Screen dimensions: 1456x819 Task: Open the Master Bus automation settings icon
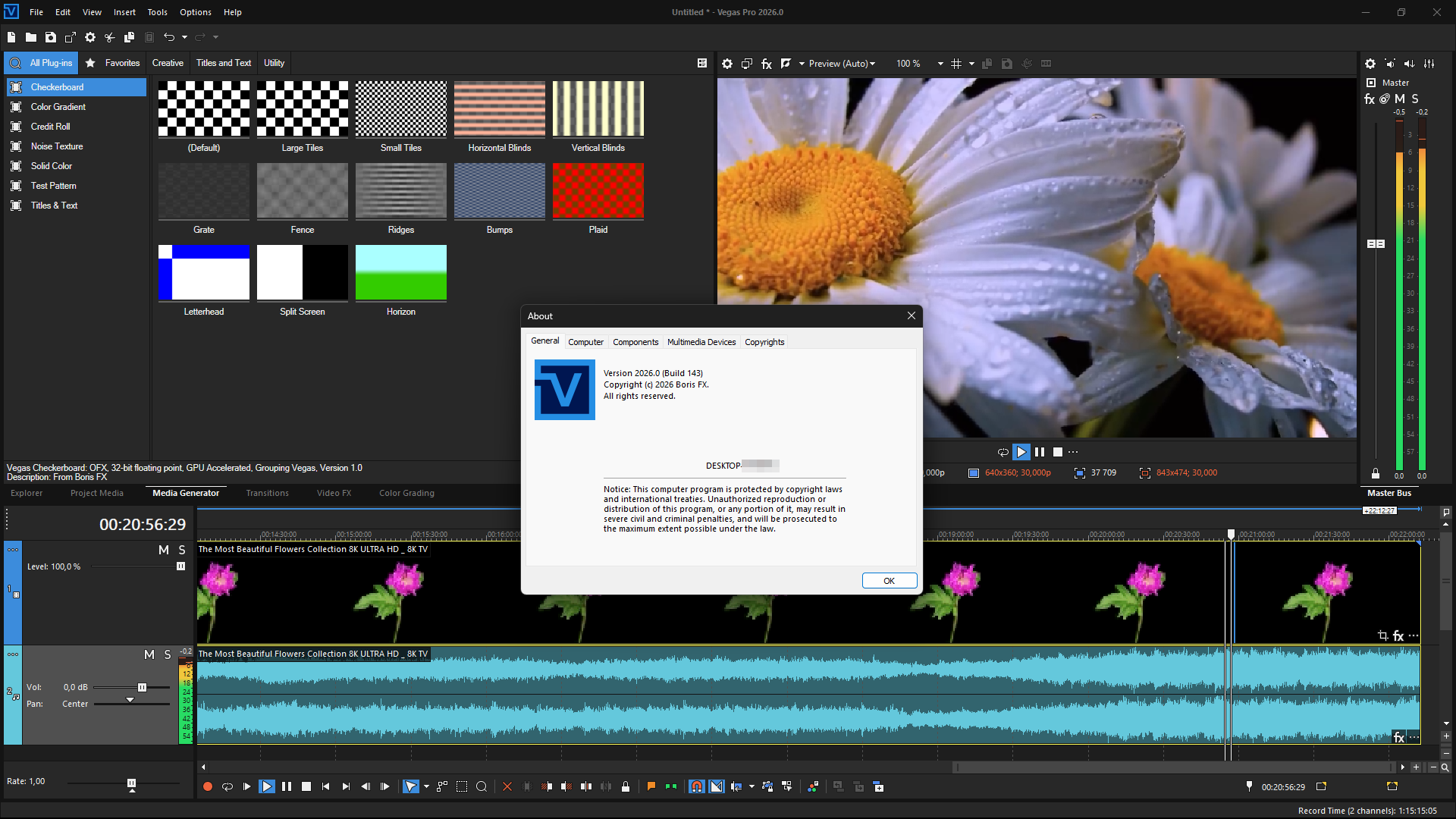click(1385, 99)
